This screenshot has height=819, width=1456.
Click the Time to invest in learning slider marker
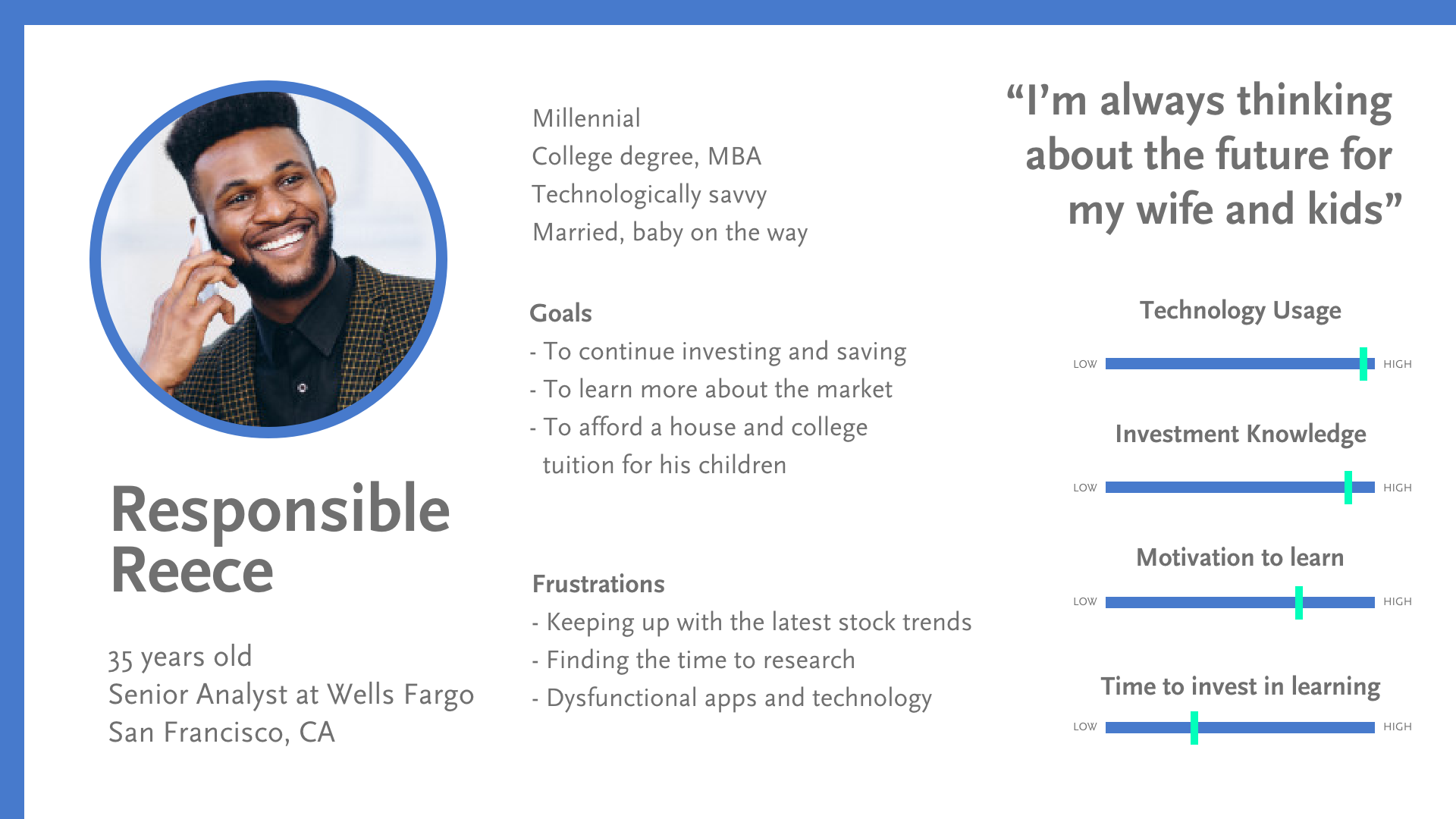1194,728
